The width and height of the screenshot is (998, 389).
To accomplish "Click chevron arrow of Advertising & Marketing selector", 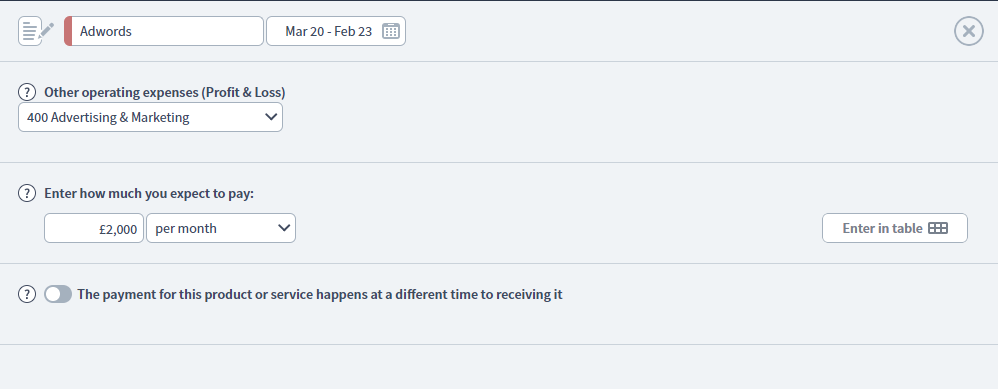I will tap(271, 117).
